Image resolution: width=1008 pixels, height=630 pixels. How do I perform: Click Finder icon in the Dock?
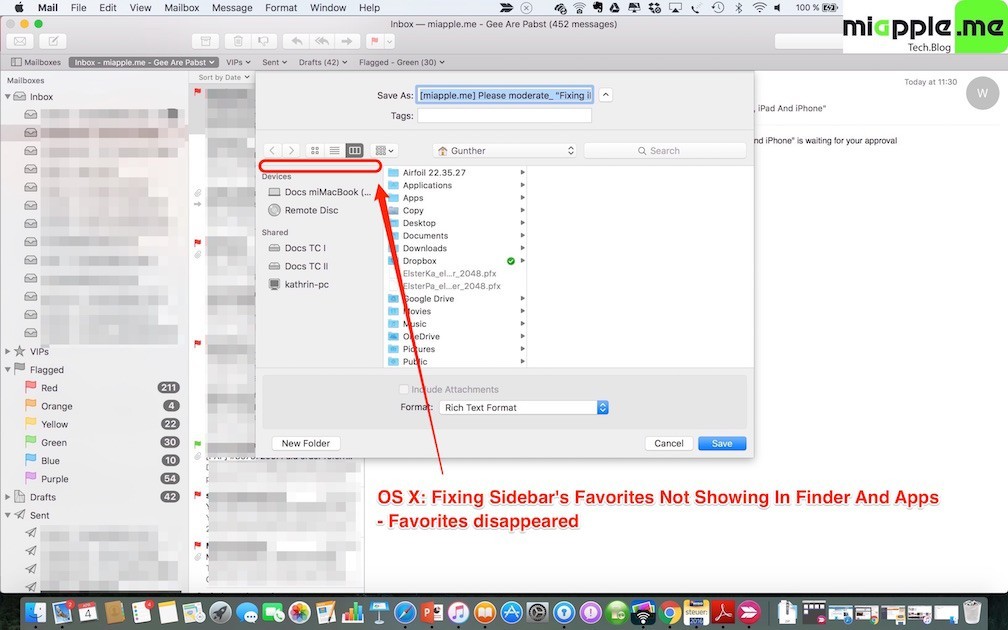point(35,613)
